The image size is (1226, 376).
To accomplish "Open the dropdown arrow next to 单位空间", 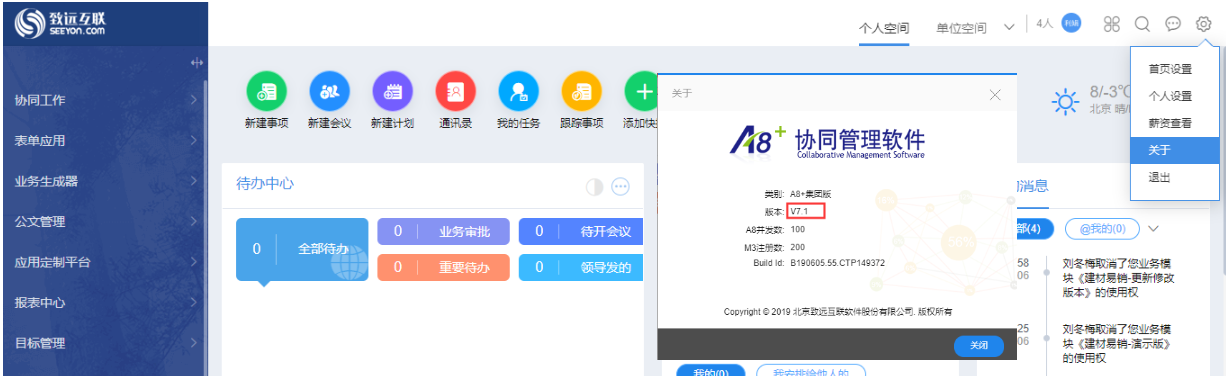I will [1008, 27].
